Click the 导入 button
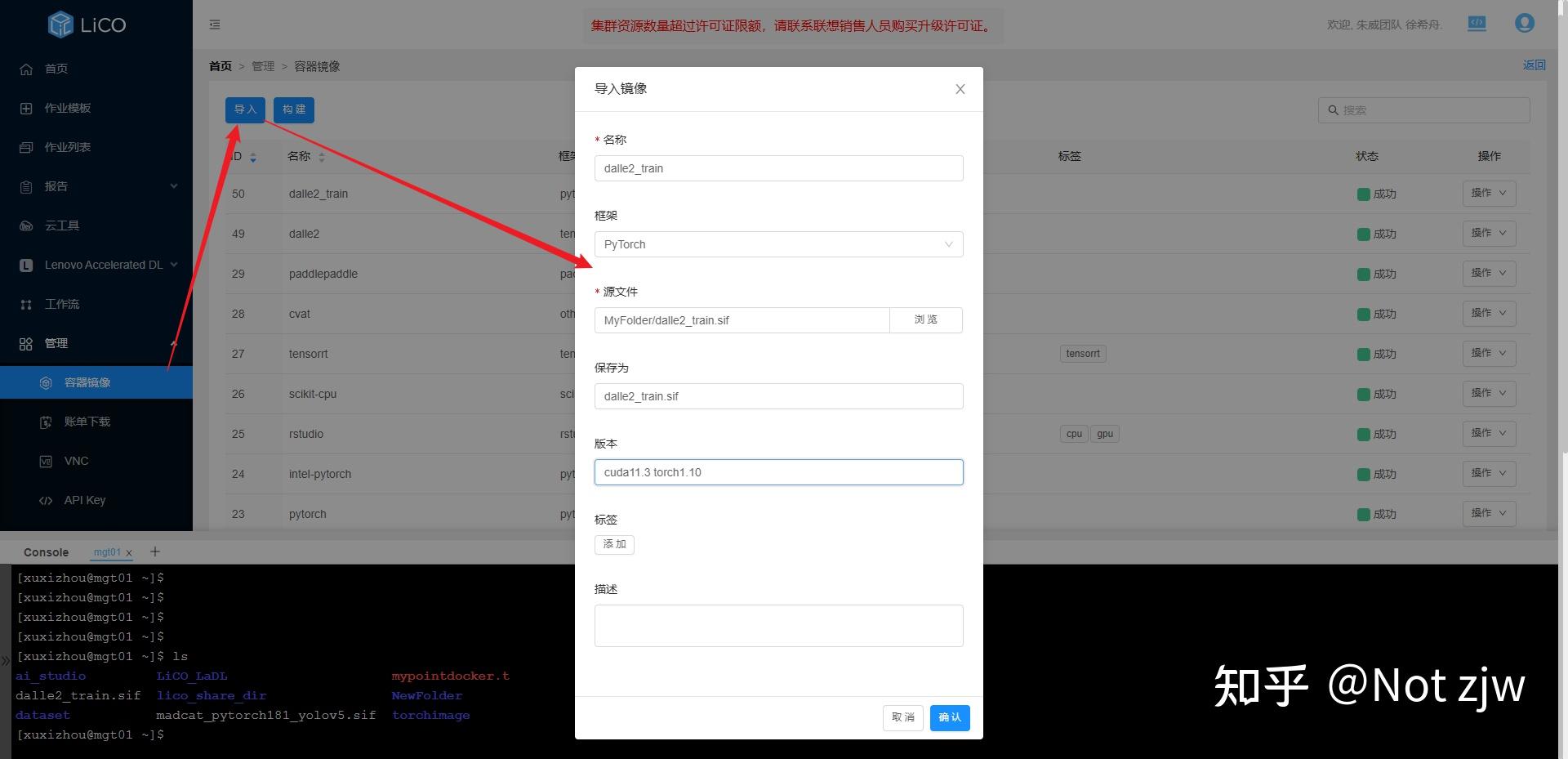Image resolution: width=1568 pixels, height=759 pixels. 245,109
